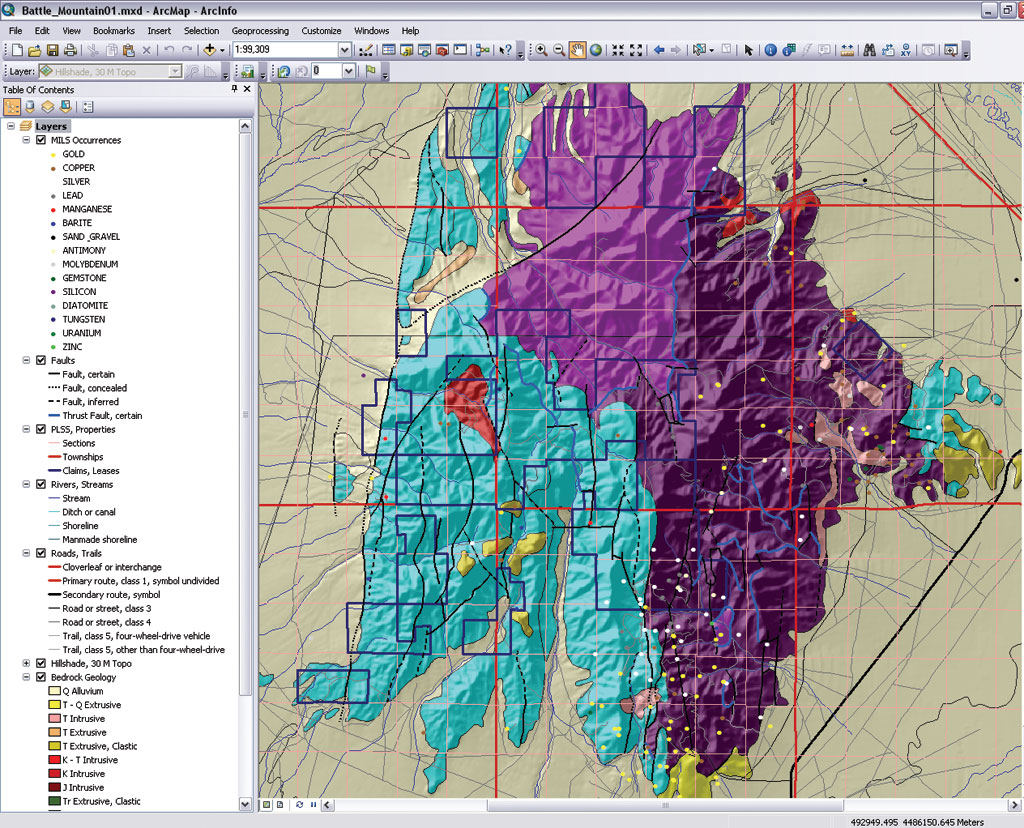1024x828 pixels.
Task: Turn off Roads, Trails layer
Action: (x=41, y=553)
